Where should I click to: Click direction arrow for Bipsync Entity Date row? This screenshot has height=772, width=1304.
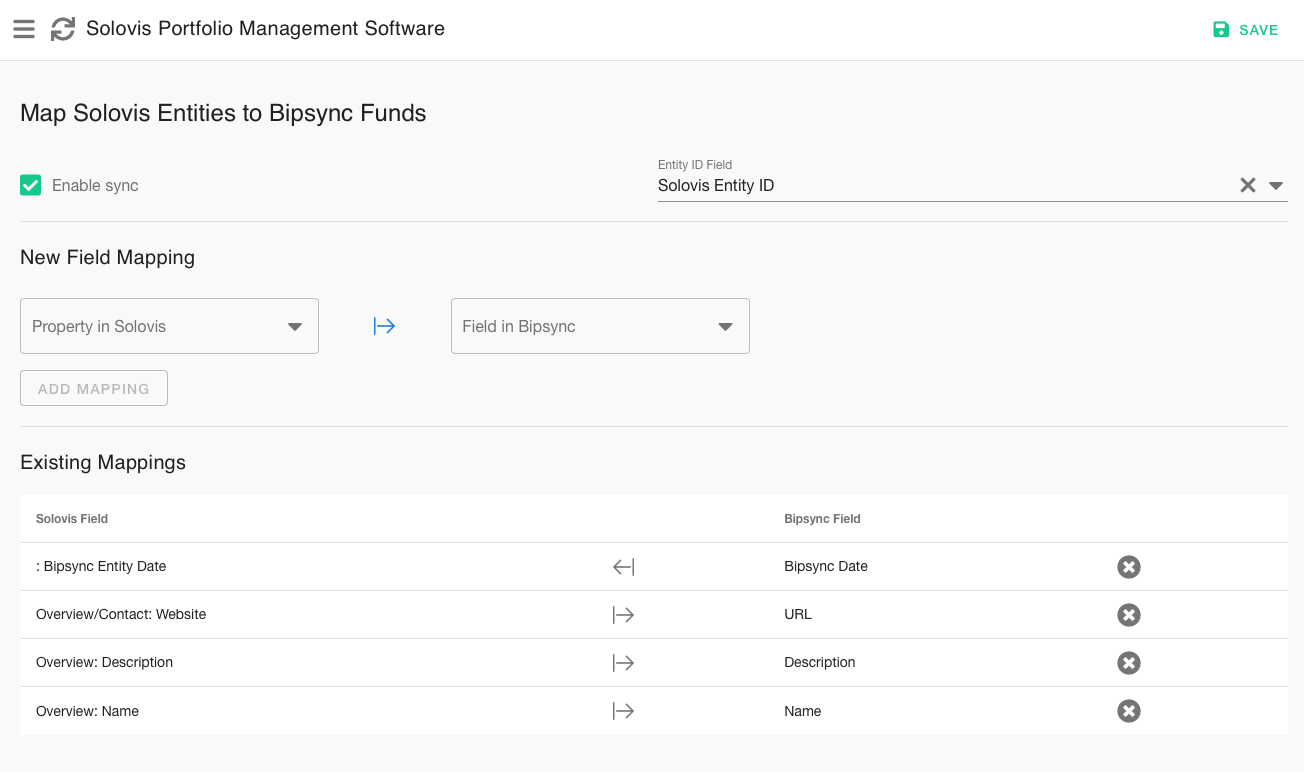[624, 567]
